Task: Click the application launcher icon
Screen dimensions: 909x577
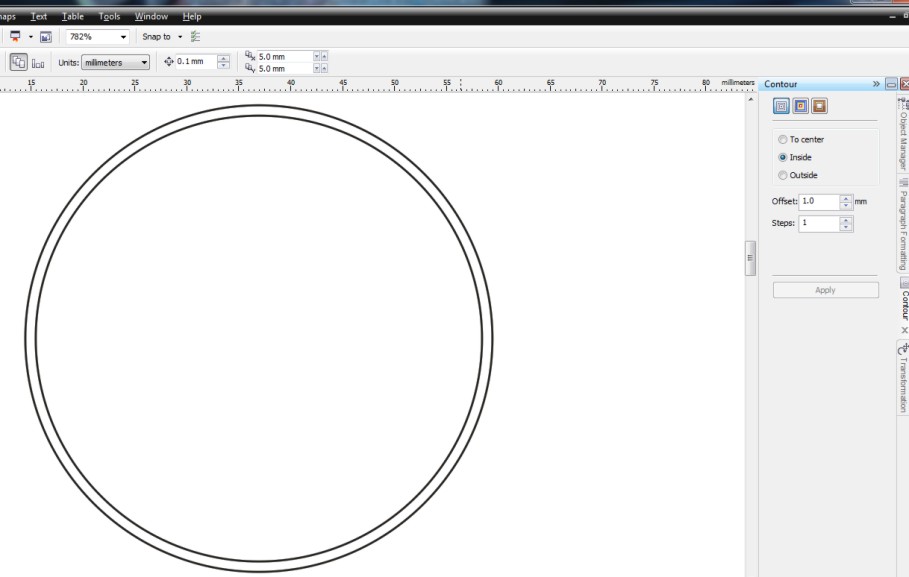Action: (15, 37)
